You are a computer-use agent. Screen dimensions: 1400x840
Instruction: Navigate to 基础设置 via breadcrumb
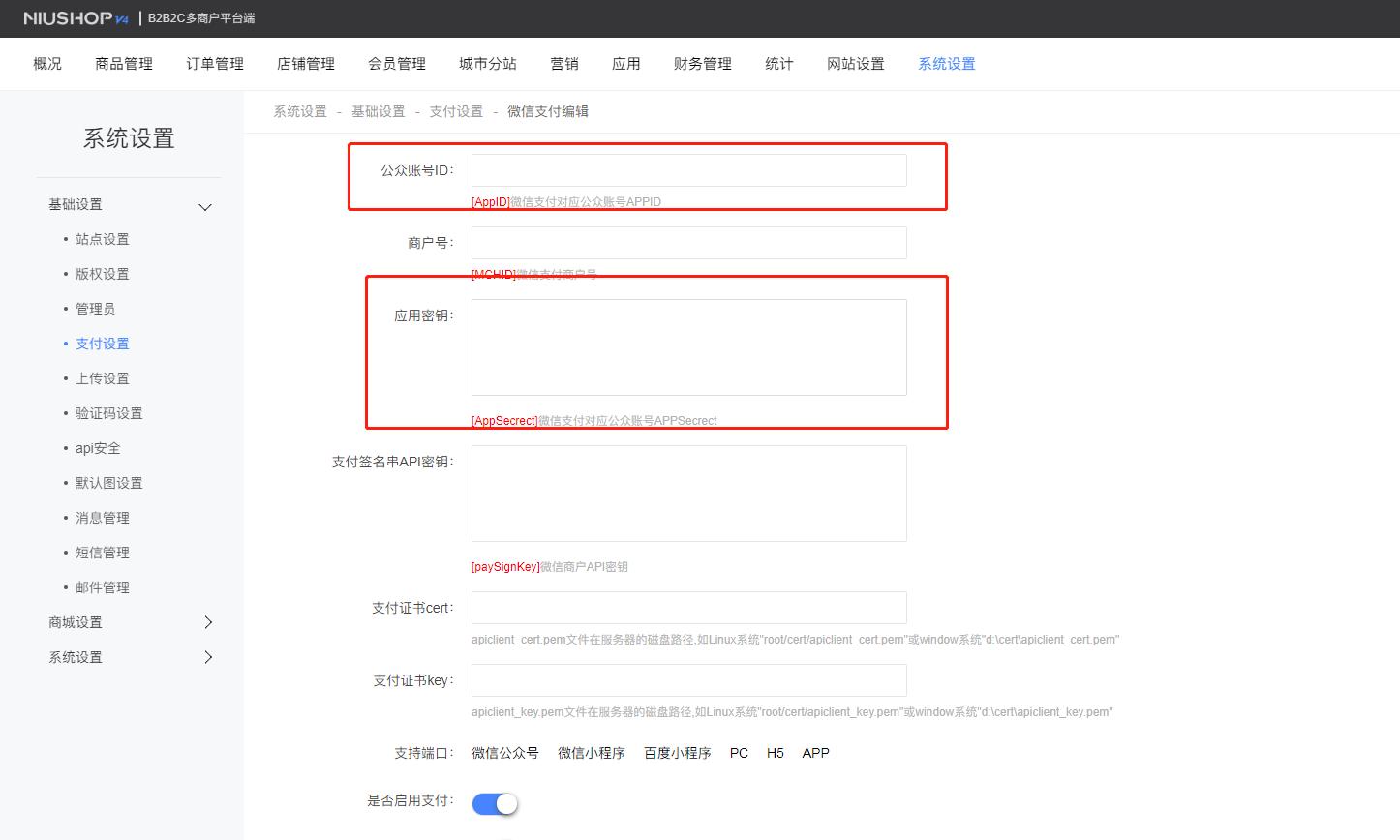pos(379,111)
